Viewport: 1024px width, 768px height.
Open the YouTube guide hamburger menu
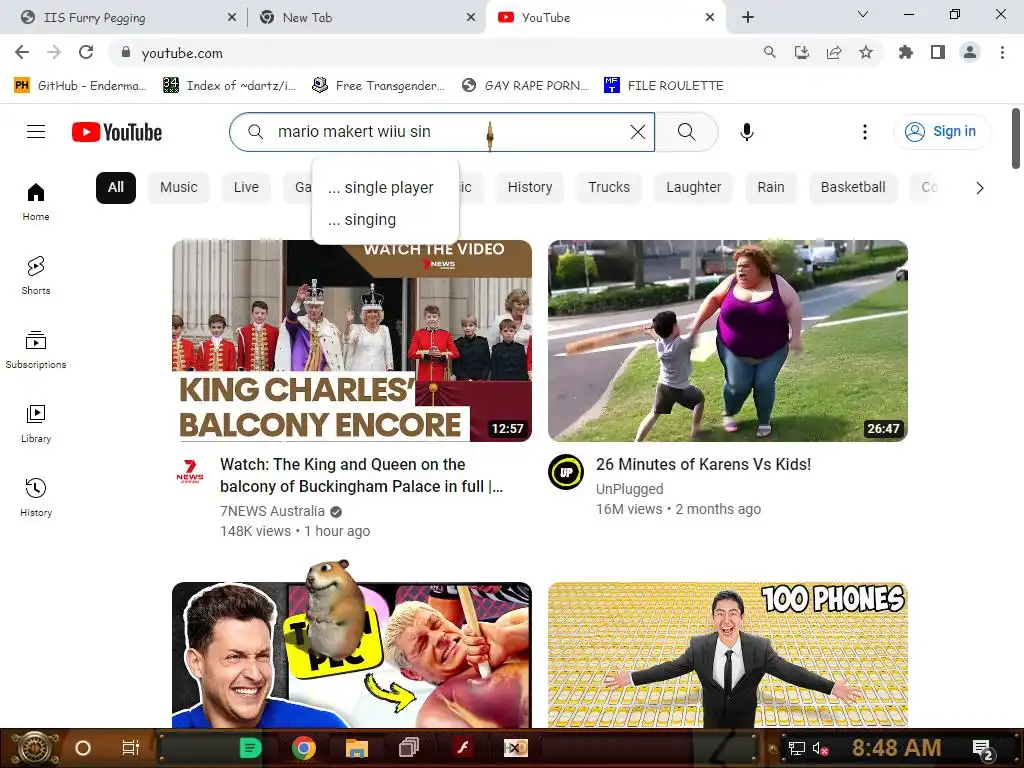(36, 132)
